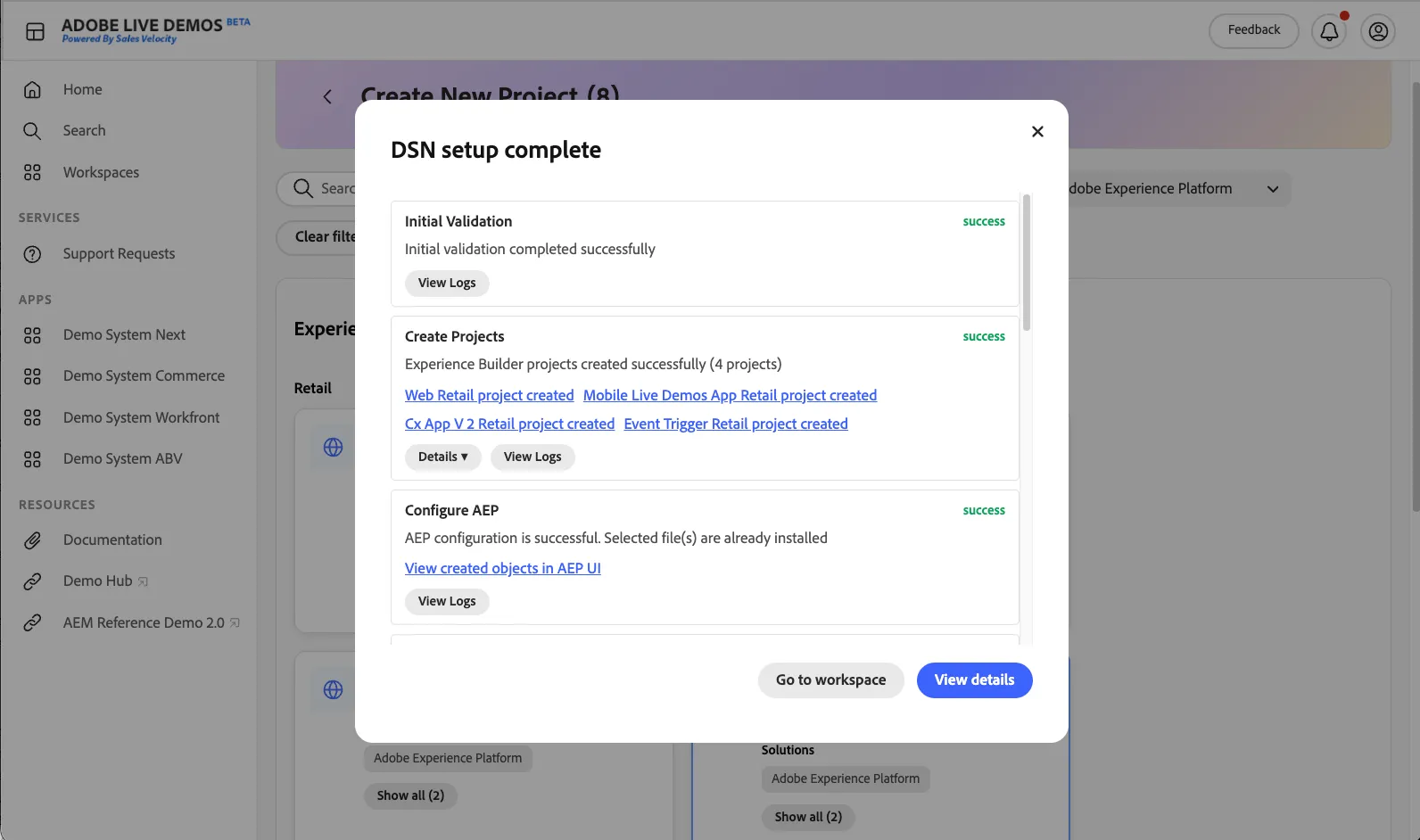The width and height of the screenshot is (1420, 840).
Task: Open Mobile Live Demos App Retail link
Action: [730, 395]
